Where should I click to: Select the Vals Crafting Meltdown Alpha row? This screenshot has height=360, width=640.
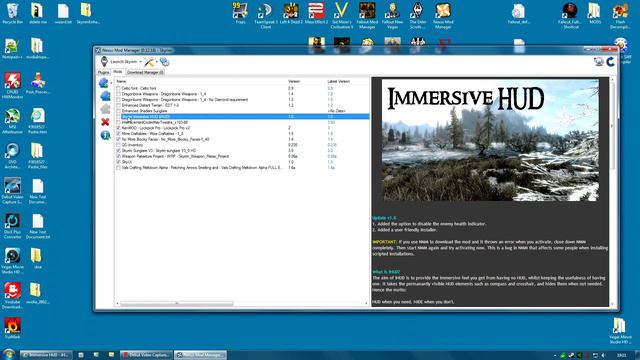[x=242, y=168]
